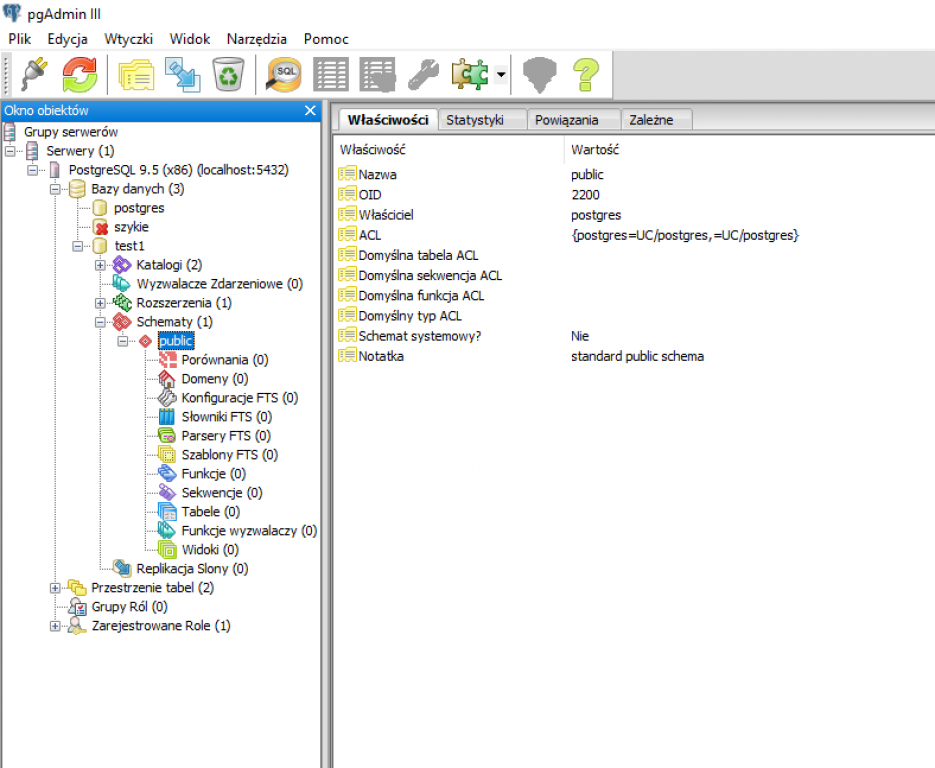The height and width of the screenshot is (768, 935).
Task: Click the filtered data view icon
Action: pyautogui.click(x=377, y=75)
